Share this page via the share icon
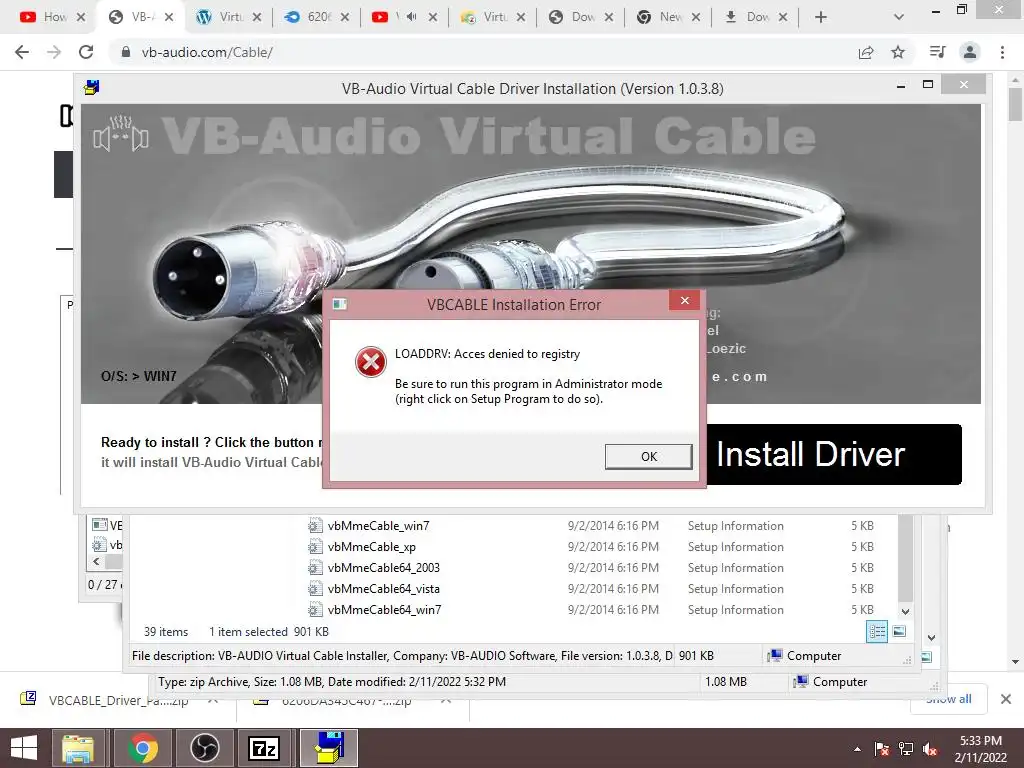 coord(866,52)
